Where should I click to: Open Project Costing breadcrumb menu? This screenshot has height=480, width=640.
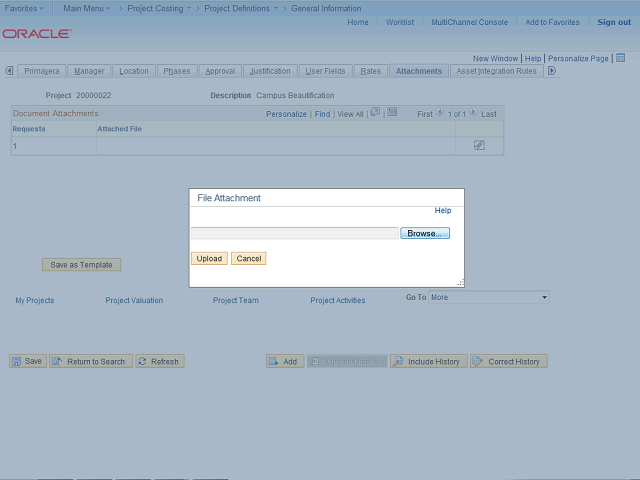click(159, 8)
